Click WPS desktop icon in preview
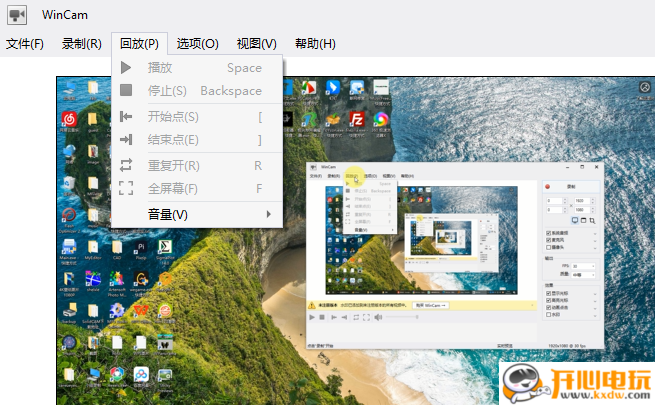Image resolution: width=655 pixels, height=405 pixels. tap(141, 311)
